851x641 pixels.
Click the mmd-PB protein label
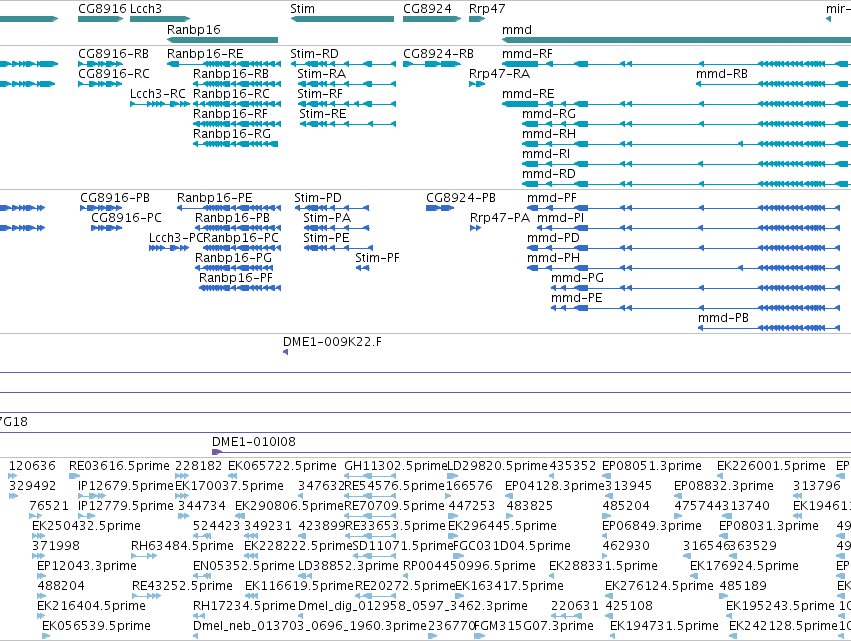coord(723,318)
